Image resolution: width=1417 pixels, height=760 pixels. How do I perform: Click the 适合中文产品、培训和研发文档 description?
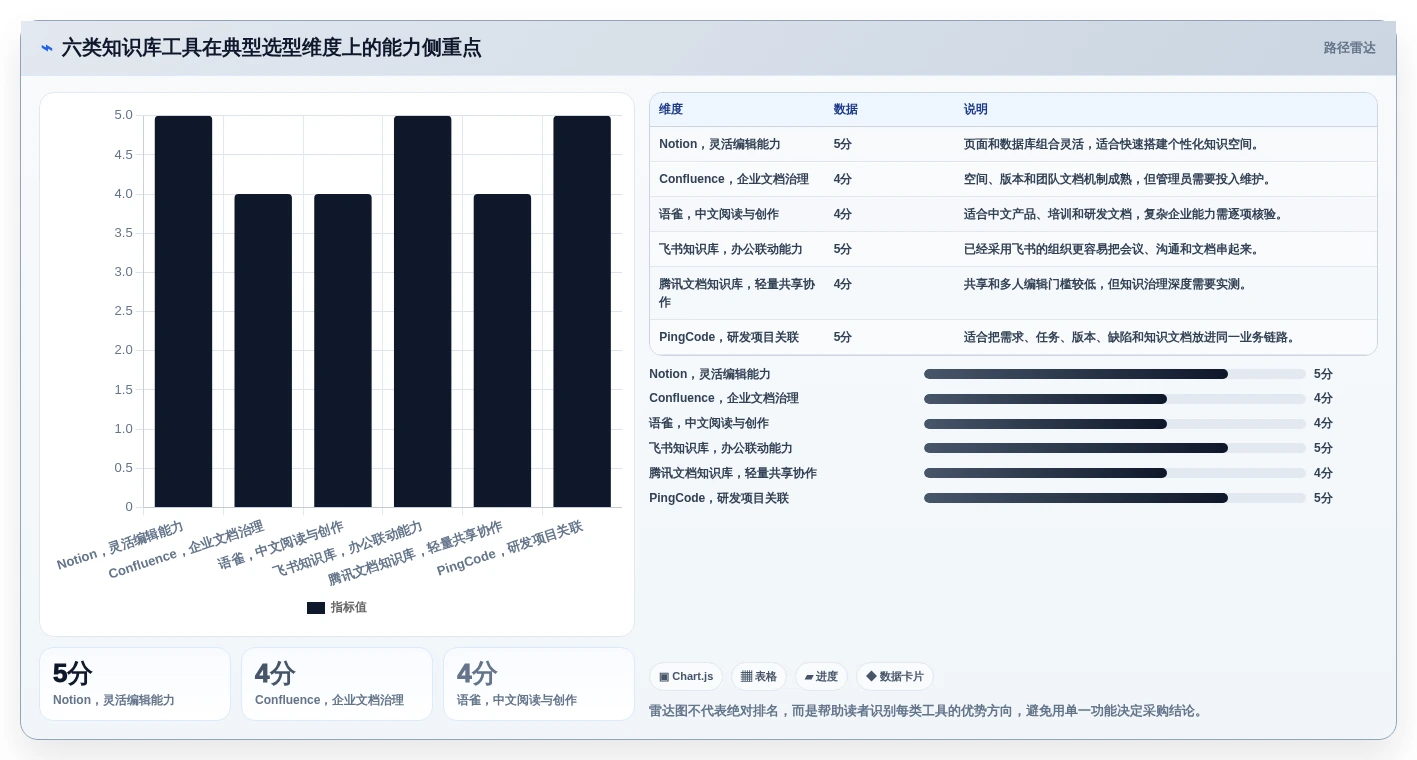point(1124,214)
